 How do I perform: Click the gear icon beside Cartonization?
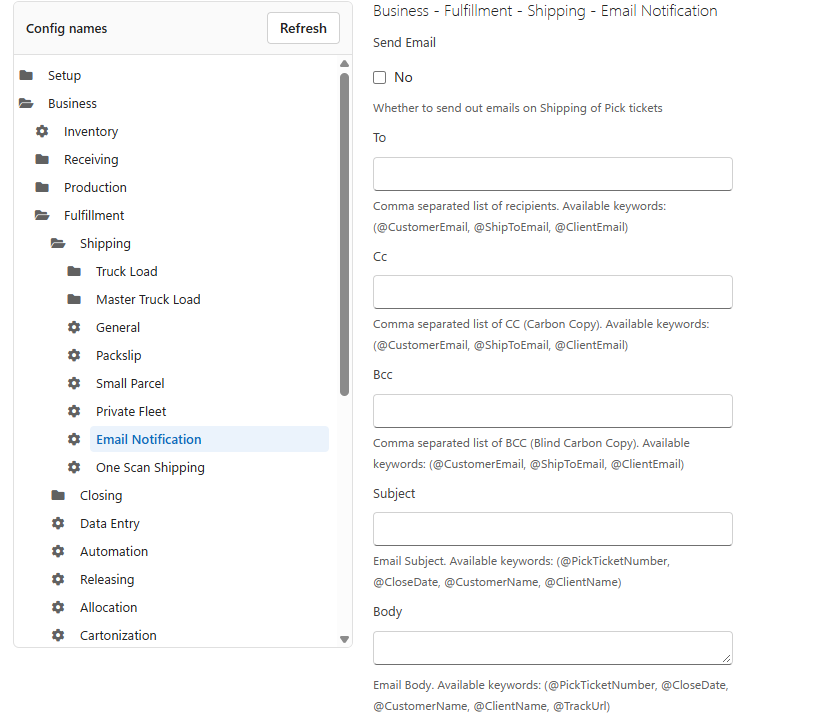click(58, 635)
